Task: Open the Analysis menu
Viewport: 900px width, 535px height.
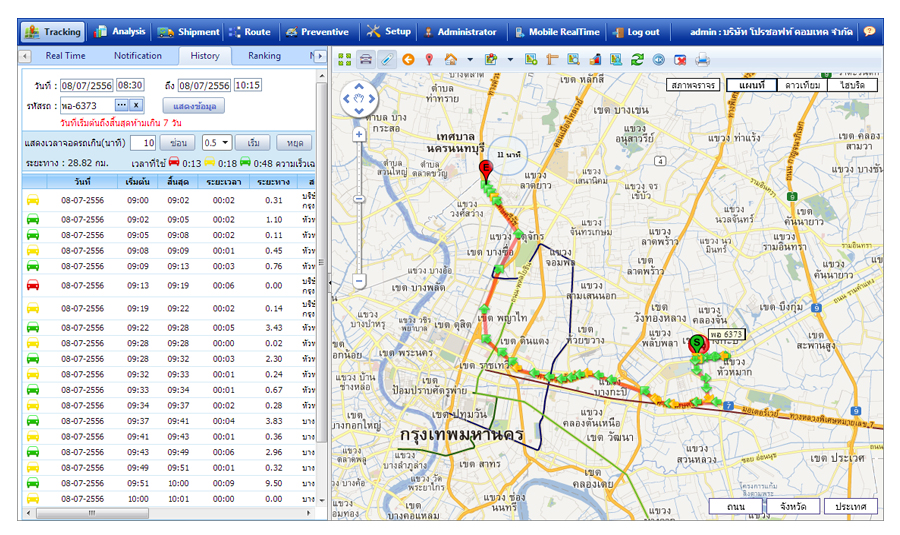Action: [120, 32]
